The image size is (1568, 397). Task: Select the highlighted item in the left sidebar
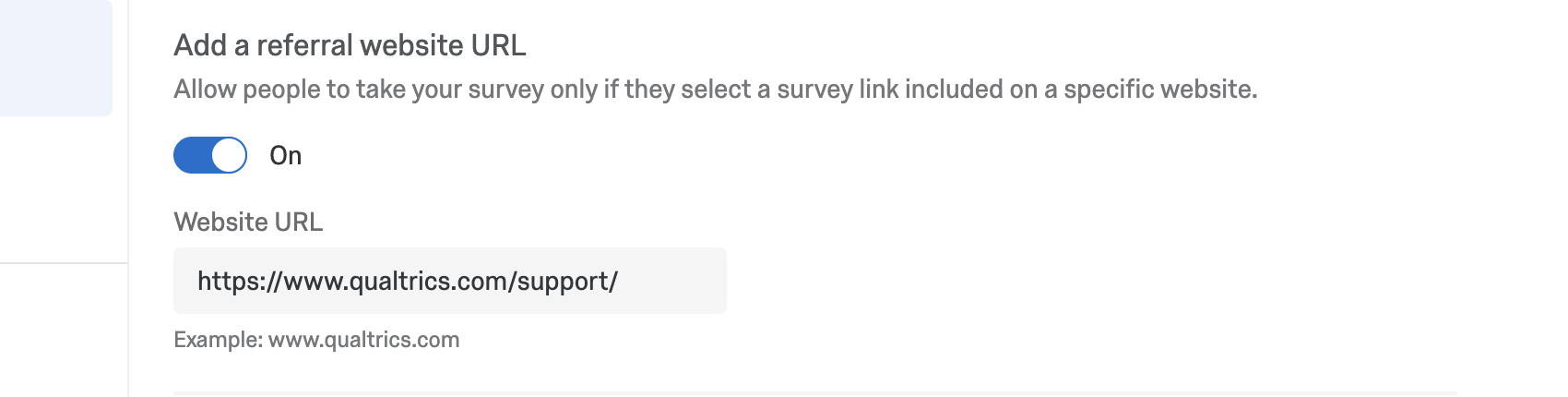pyautogui.click(x=55, y=57)
